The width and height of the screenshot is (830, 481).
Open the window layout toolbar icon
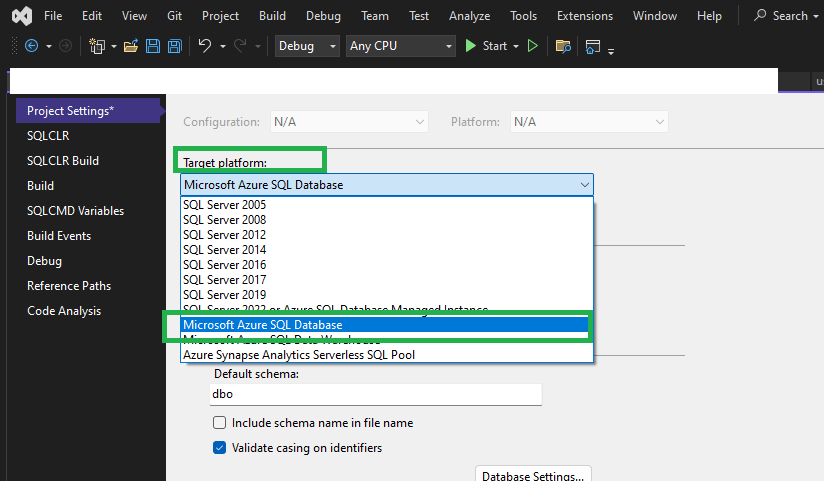point(593,47)
